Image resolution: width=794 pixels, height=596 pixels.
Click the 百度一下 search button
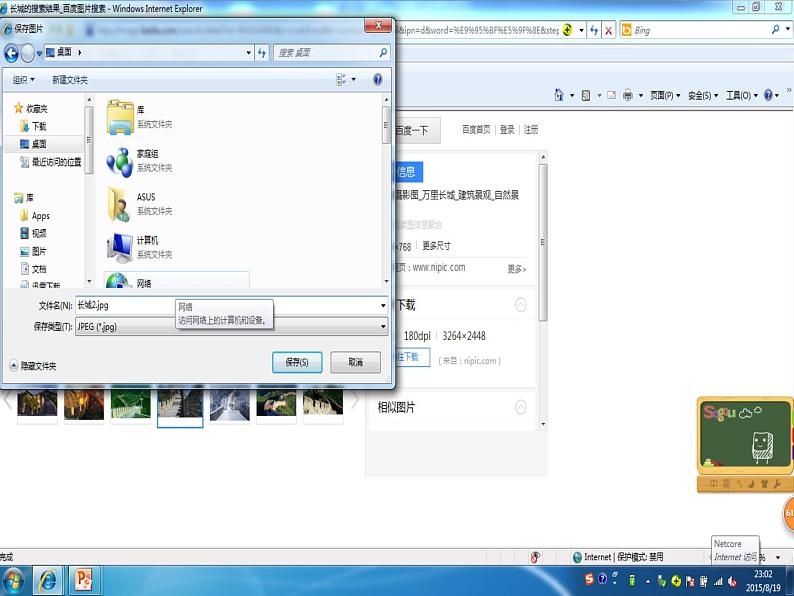(418, 131)
